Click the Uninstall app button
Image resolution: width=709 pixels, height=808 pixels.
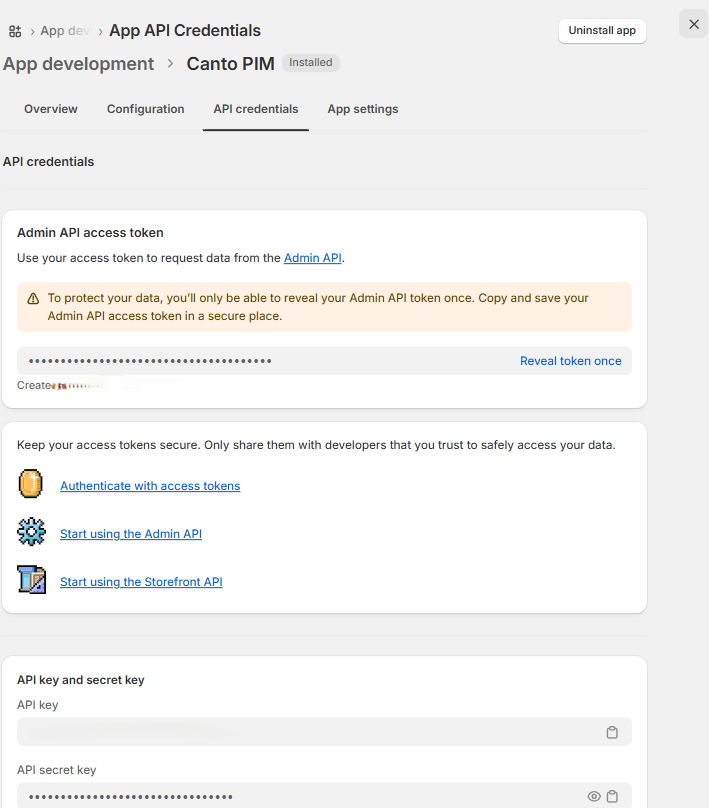tap(602, 30)
